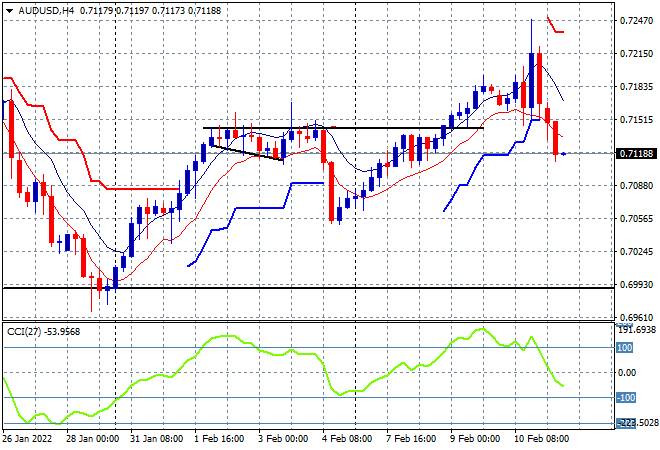Screen dimensions: 660x450
Task: Click the CCI 100 level marker
Action: click(x=625, y=348)
